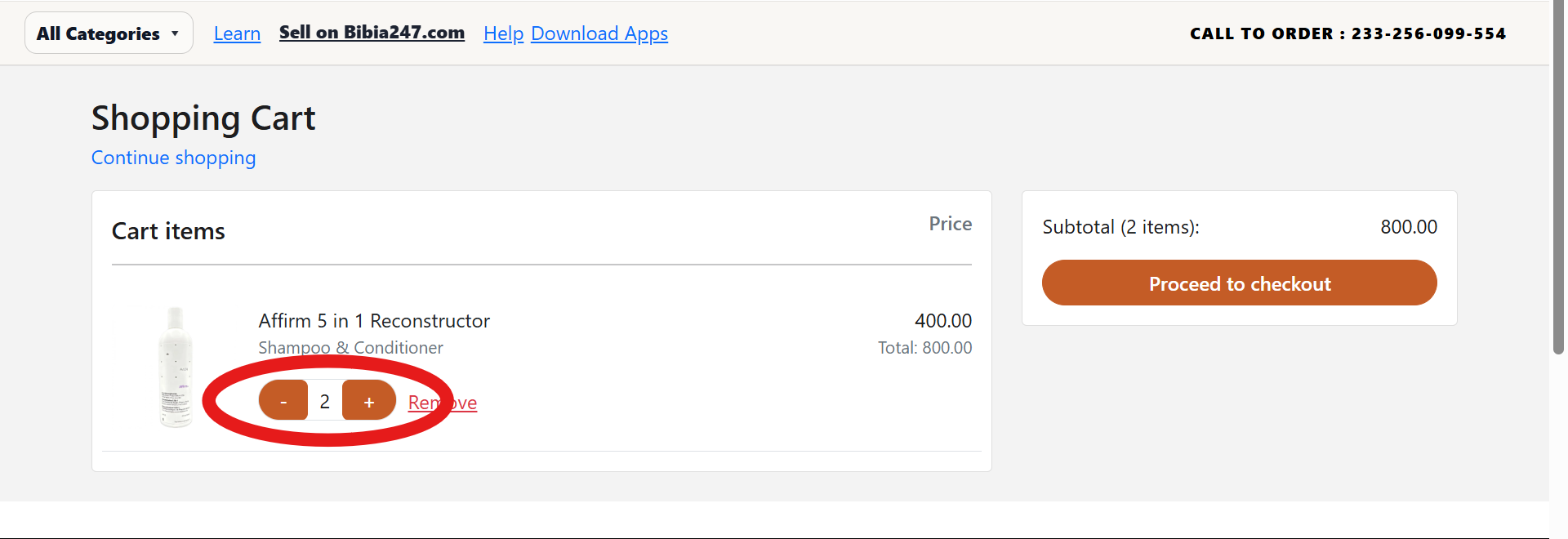Remove the Affirm Reconstructor from cart

443,403
